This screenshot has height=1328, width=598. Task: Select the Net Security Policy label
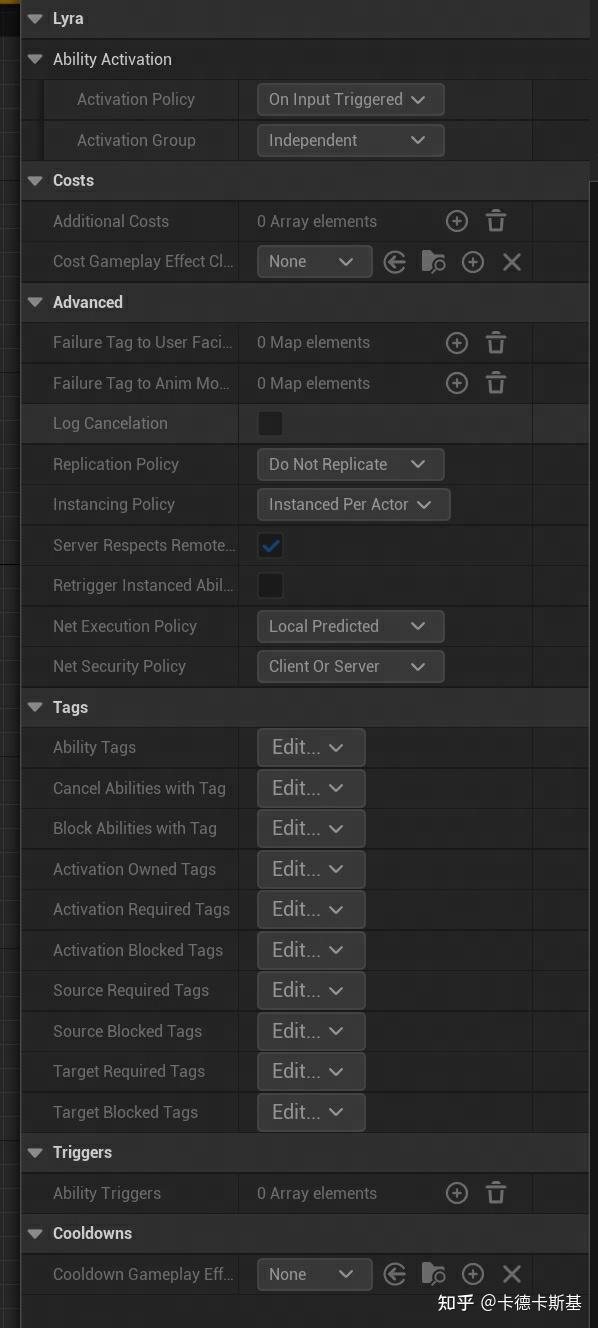pos(119,666)
